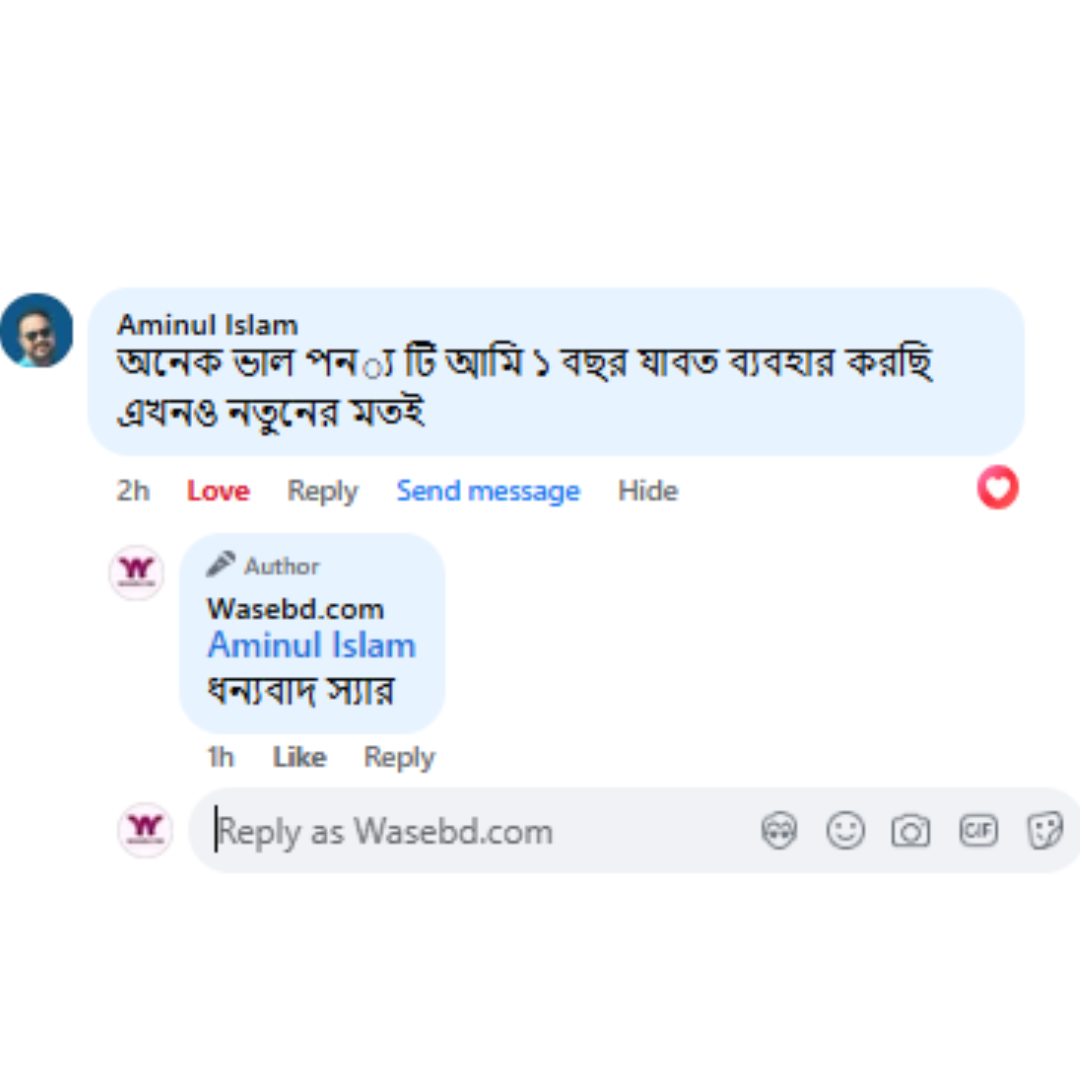
Task: Attach a photo using camera icon
Action: click(x=911, y=831)
